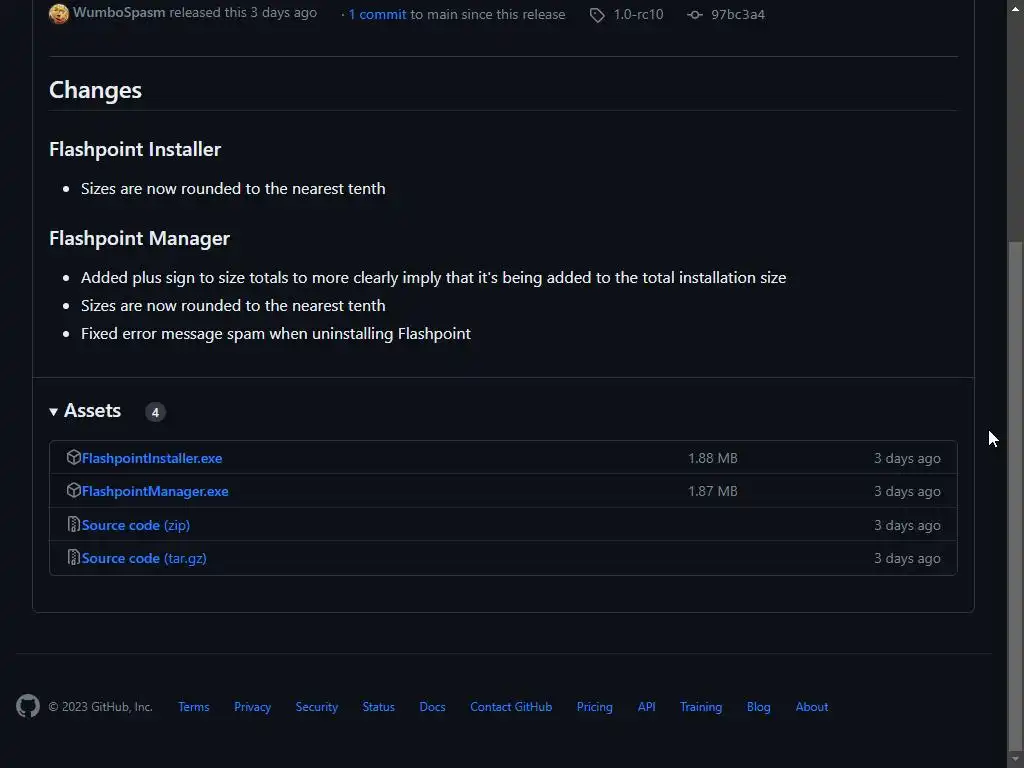The image size is (1024, 768).
Task: Open the 1 commit link
Action: (x=377, y=15)
